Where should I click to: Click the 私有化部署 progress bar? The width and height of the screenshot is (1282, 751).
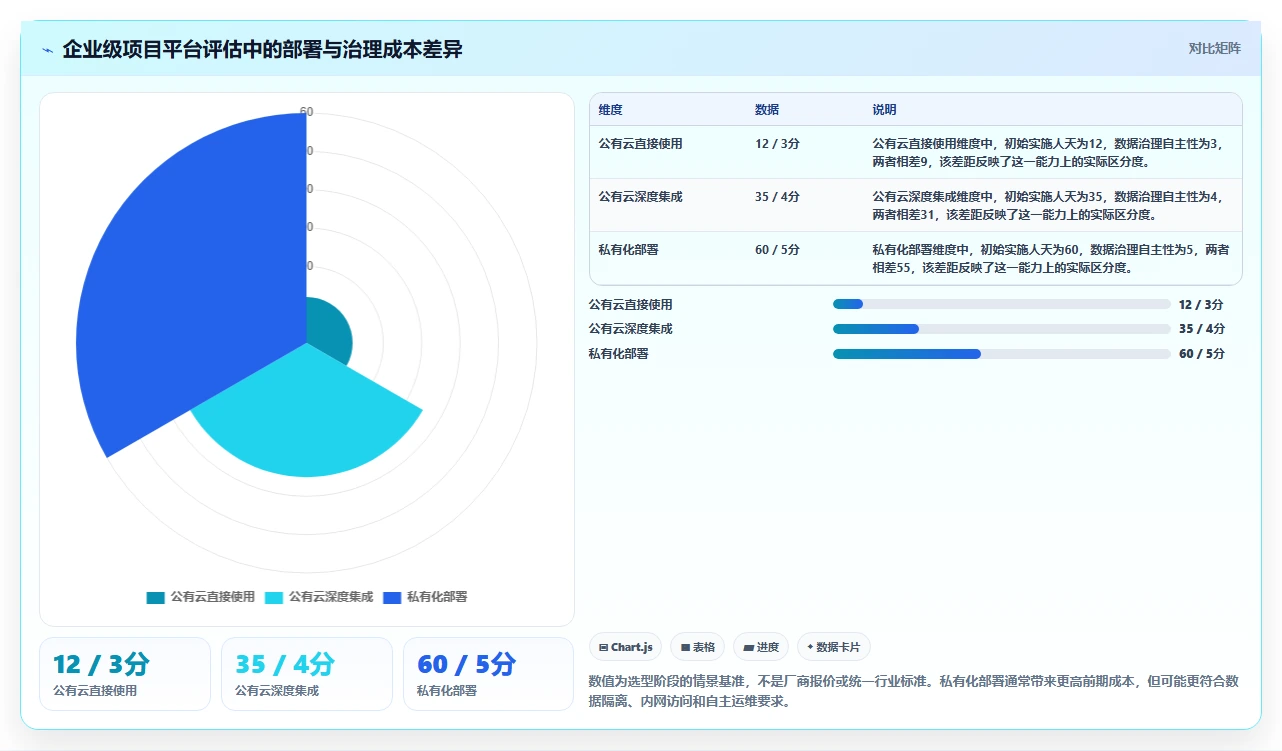pos(1001,354)
